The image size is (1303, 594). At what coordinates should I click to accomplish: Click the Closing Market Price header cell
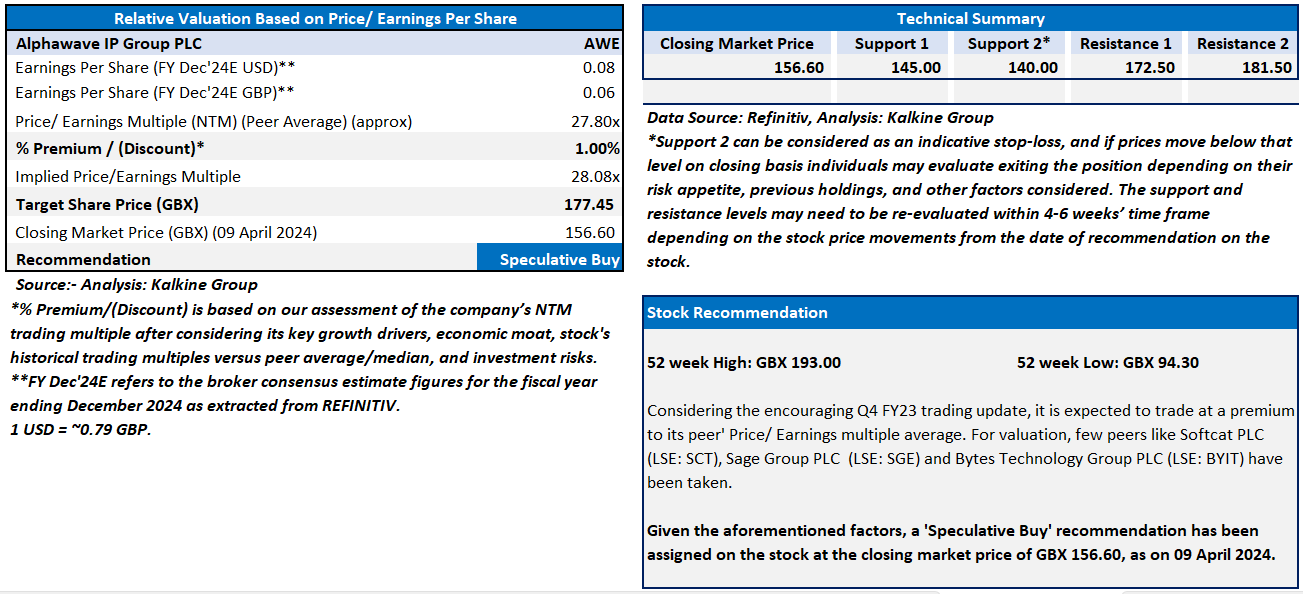(x=737, y=44)
